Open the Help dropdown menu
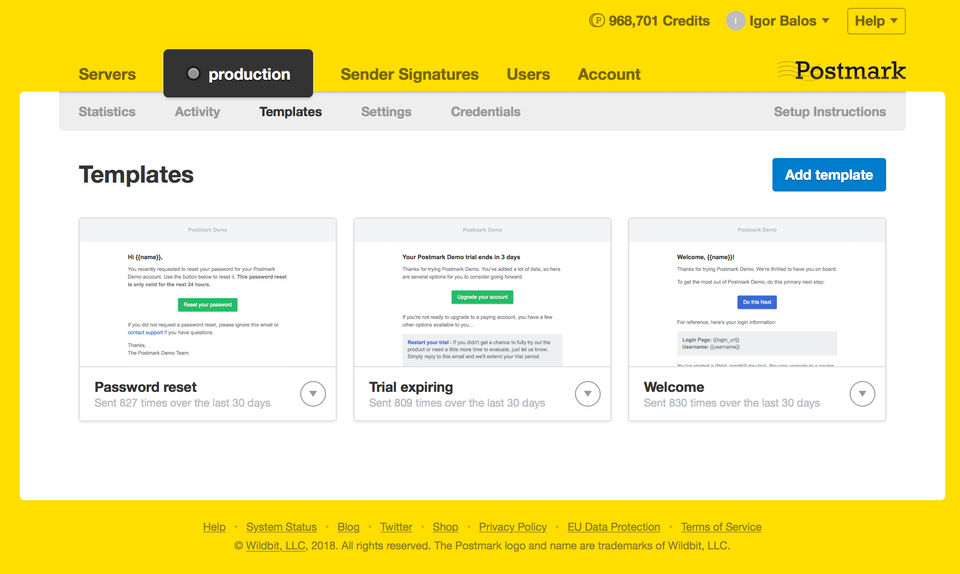The width and height of the screenshot is (960, 574). point(876,21)
